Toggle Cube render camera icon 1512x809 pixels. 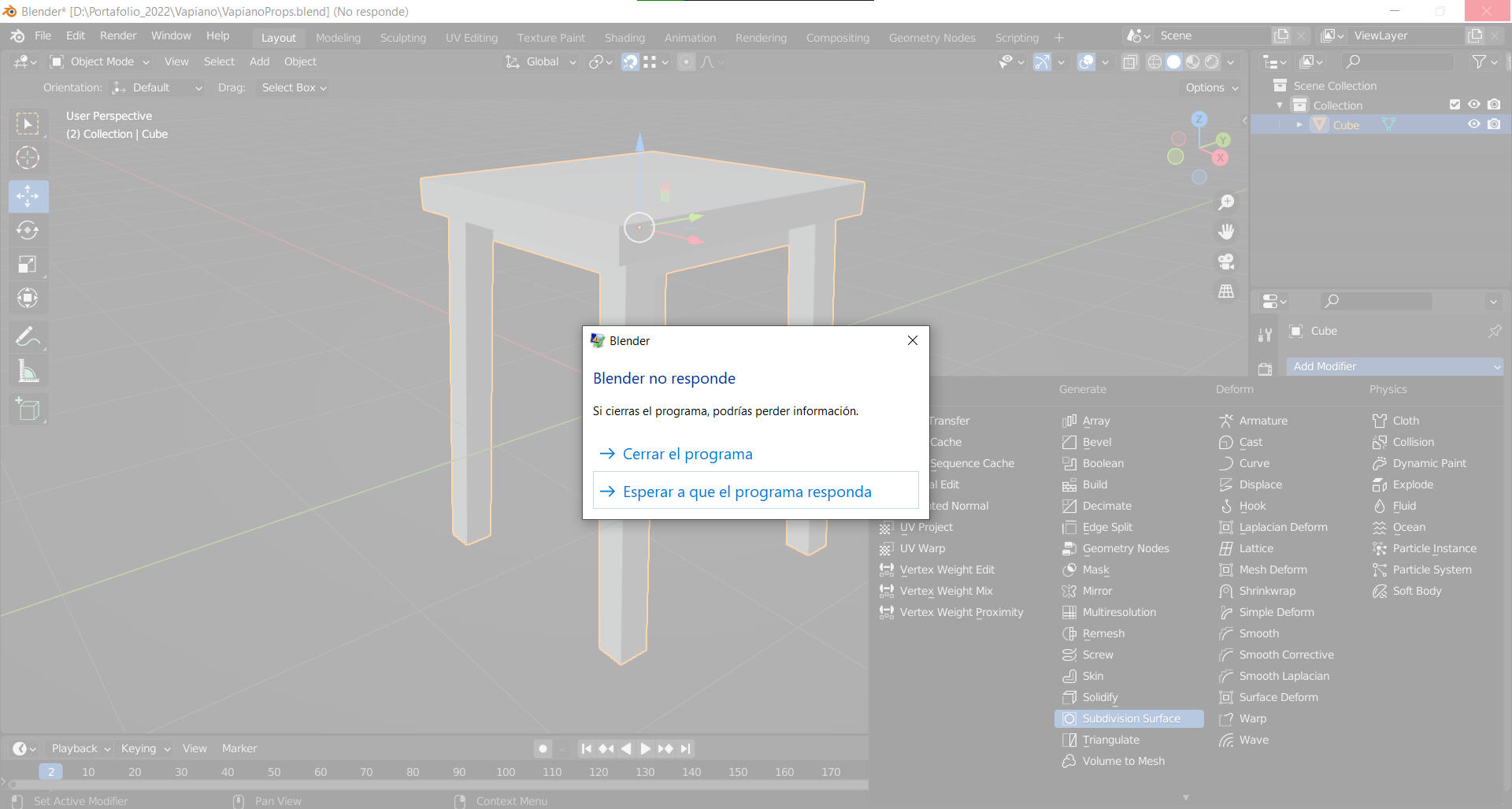(1494, 124)
